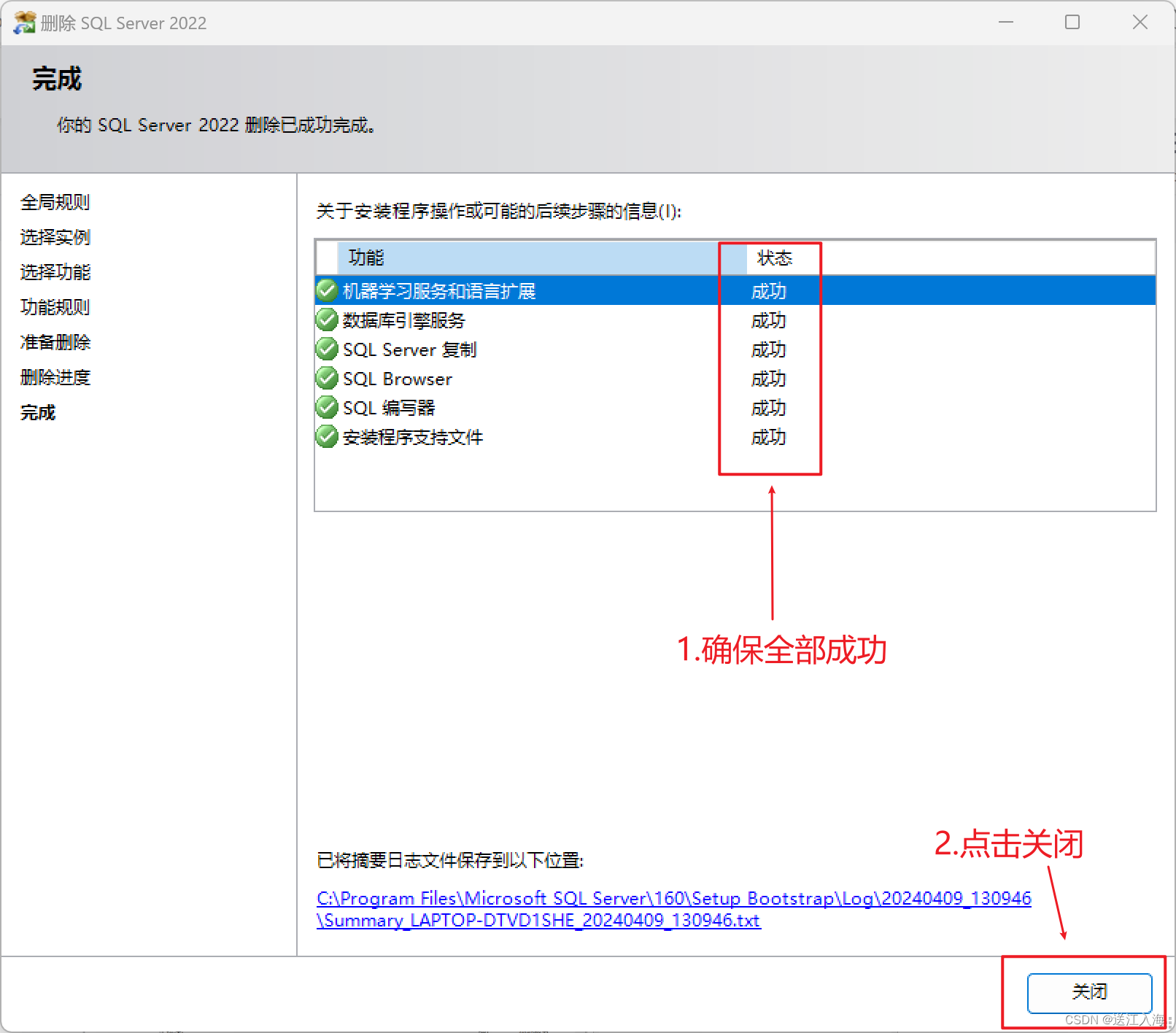Screen dimensions: 1176x1033
Task: Maximize the 删除 SQL Server 2022 window
Action: point(1072,23)
